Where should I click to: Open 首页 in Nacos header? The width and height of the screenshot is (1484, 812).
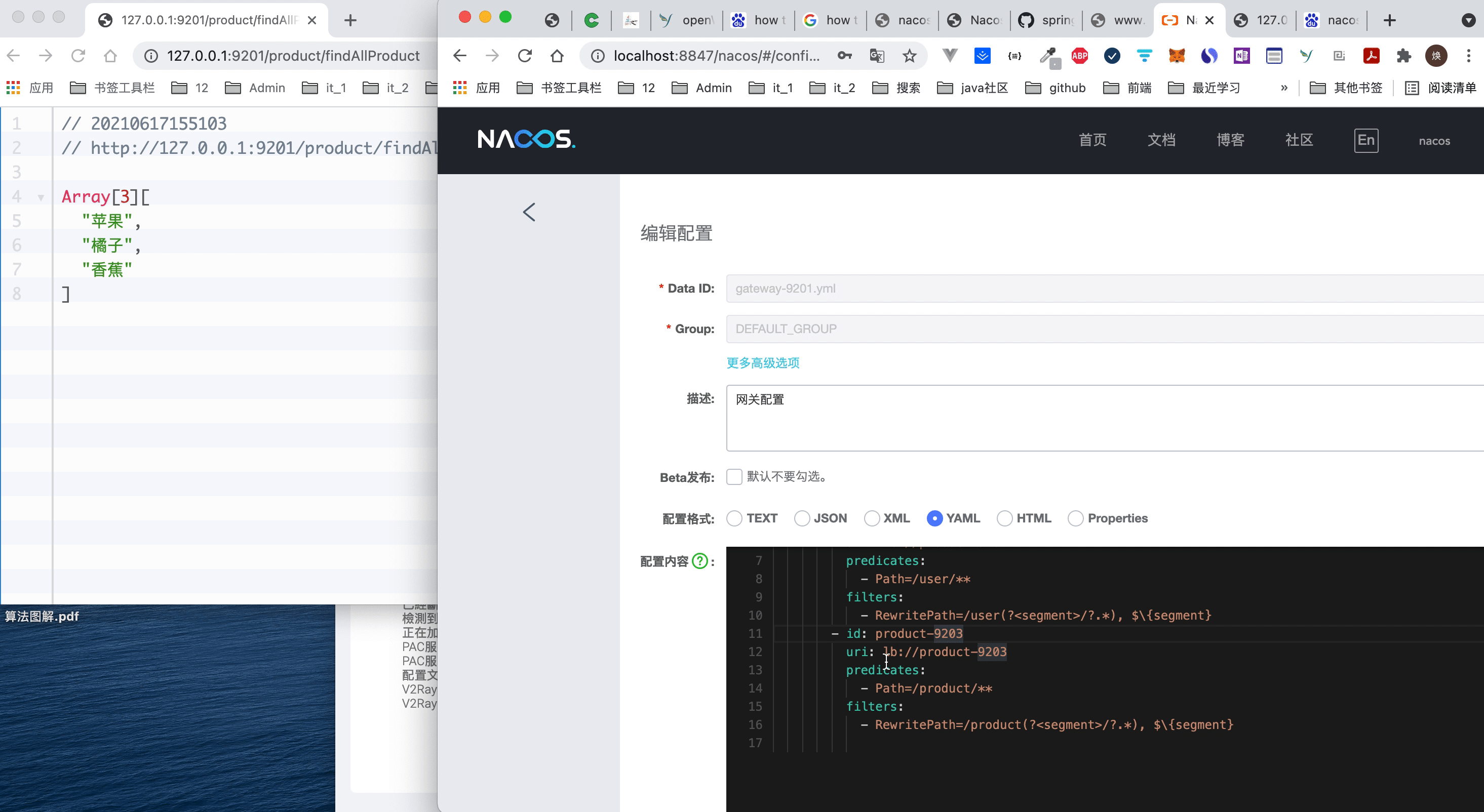point(1092,140)
